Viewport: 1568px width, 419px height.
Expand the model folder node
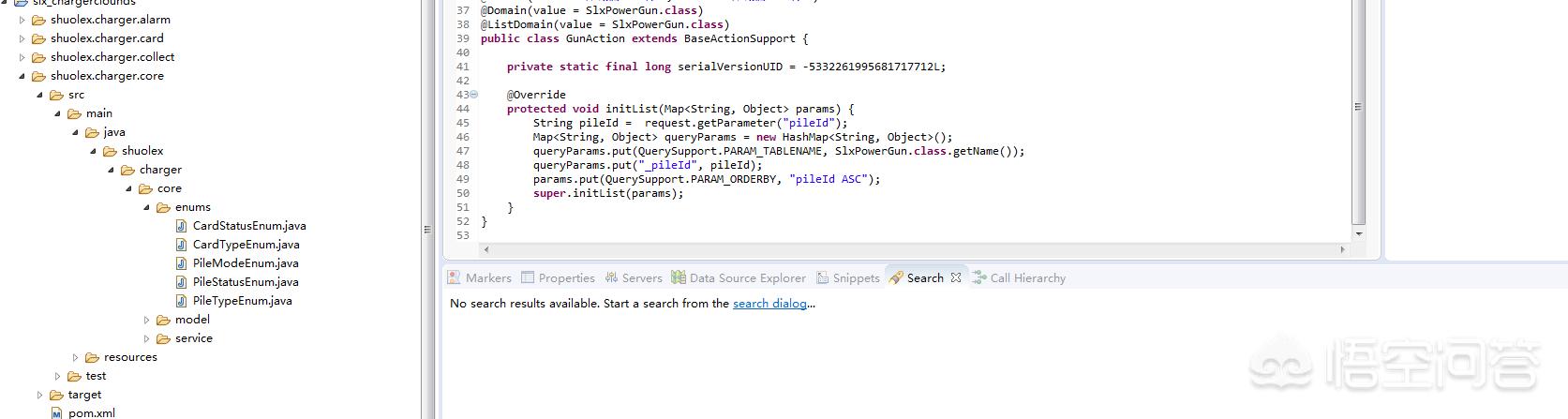[147, 320]
